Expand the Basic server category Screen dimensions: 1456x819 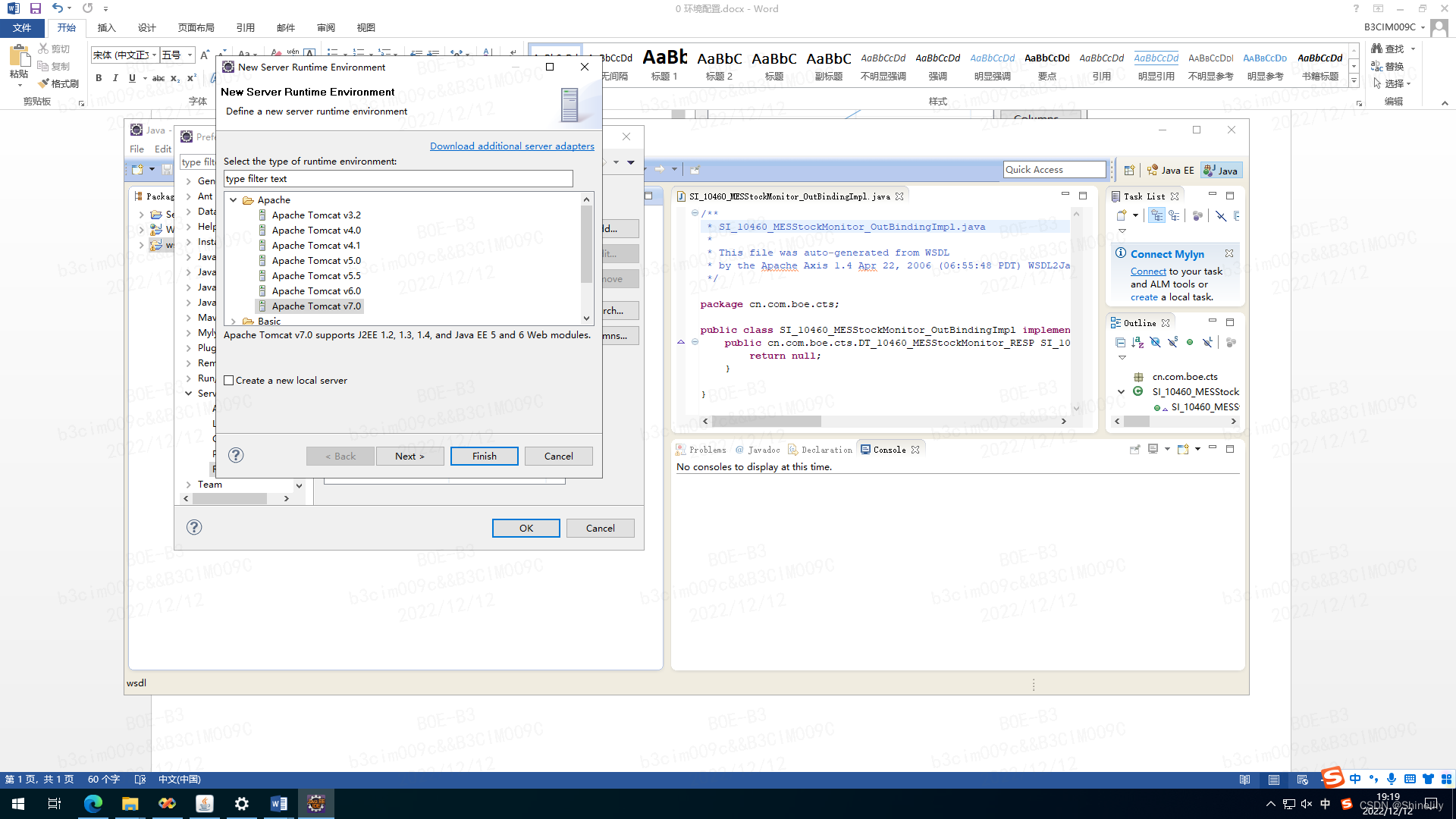coord(234,322)
